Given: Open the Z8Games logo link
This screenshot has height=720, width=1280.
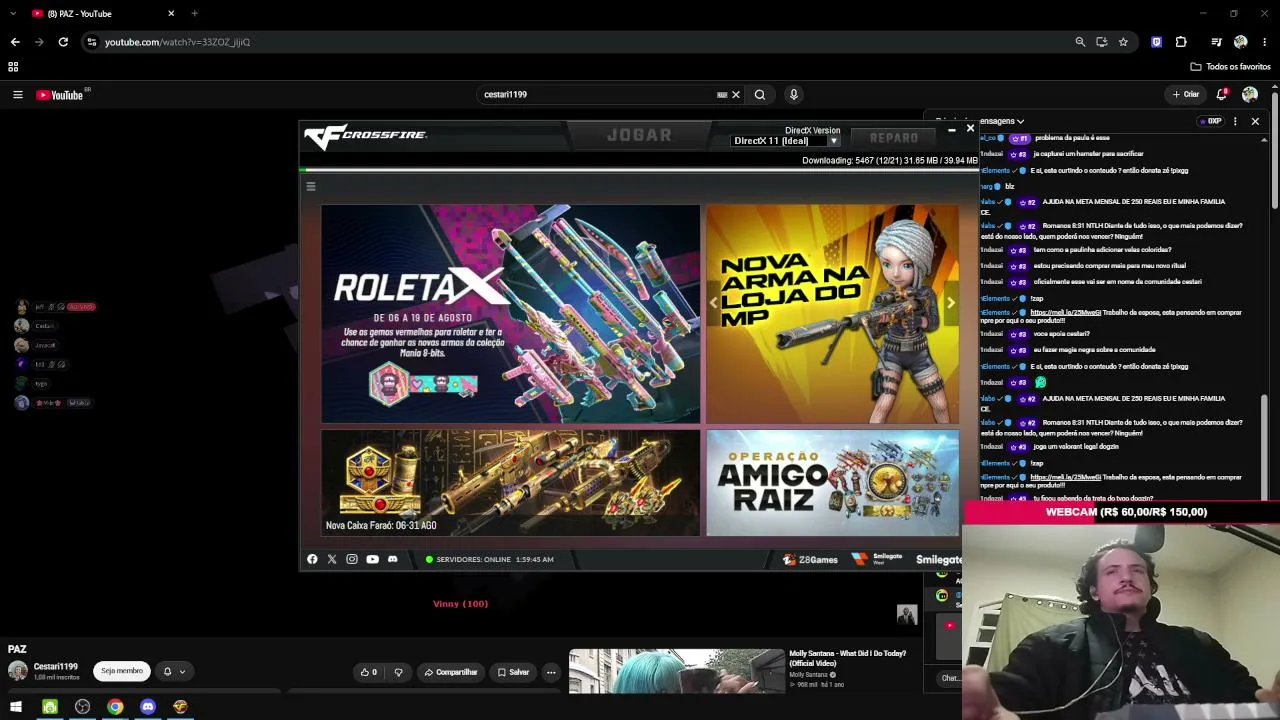Looking at the screenshot, I should click(x=810, y=560).
